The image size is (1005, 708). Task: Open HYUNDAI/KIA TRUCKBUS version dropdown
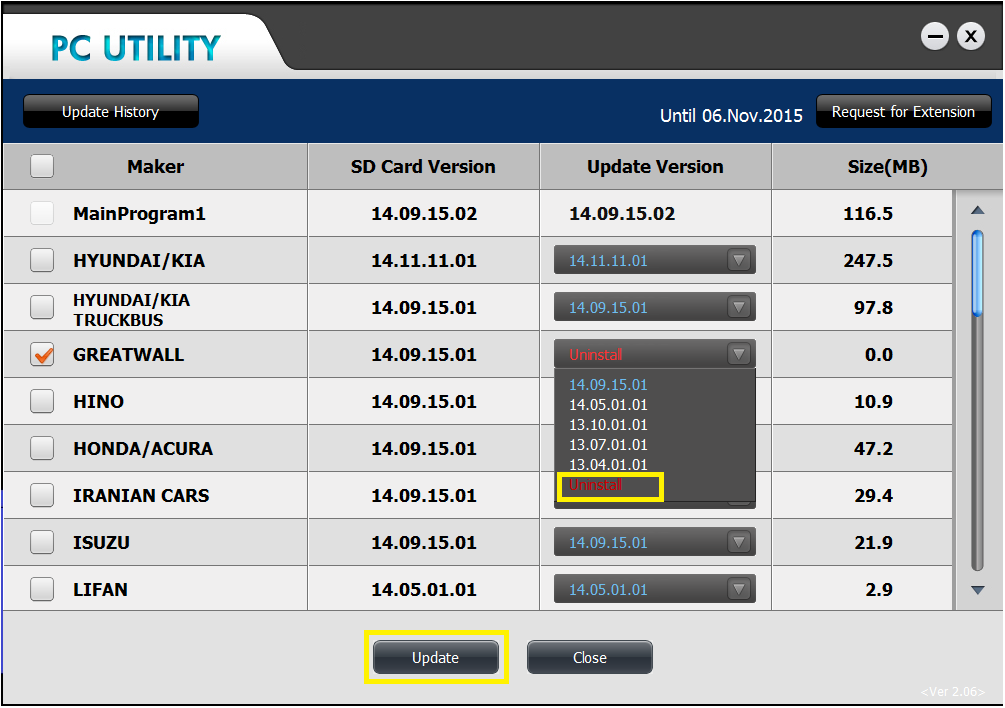click(x=739, y=308)
